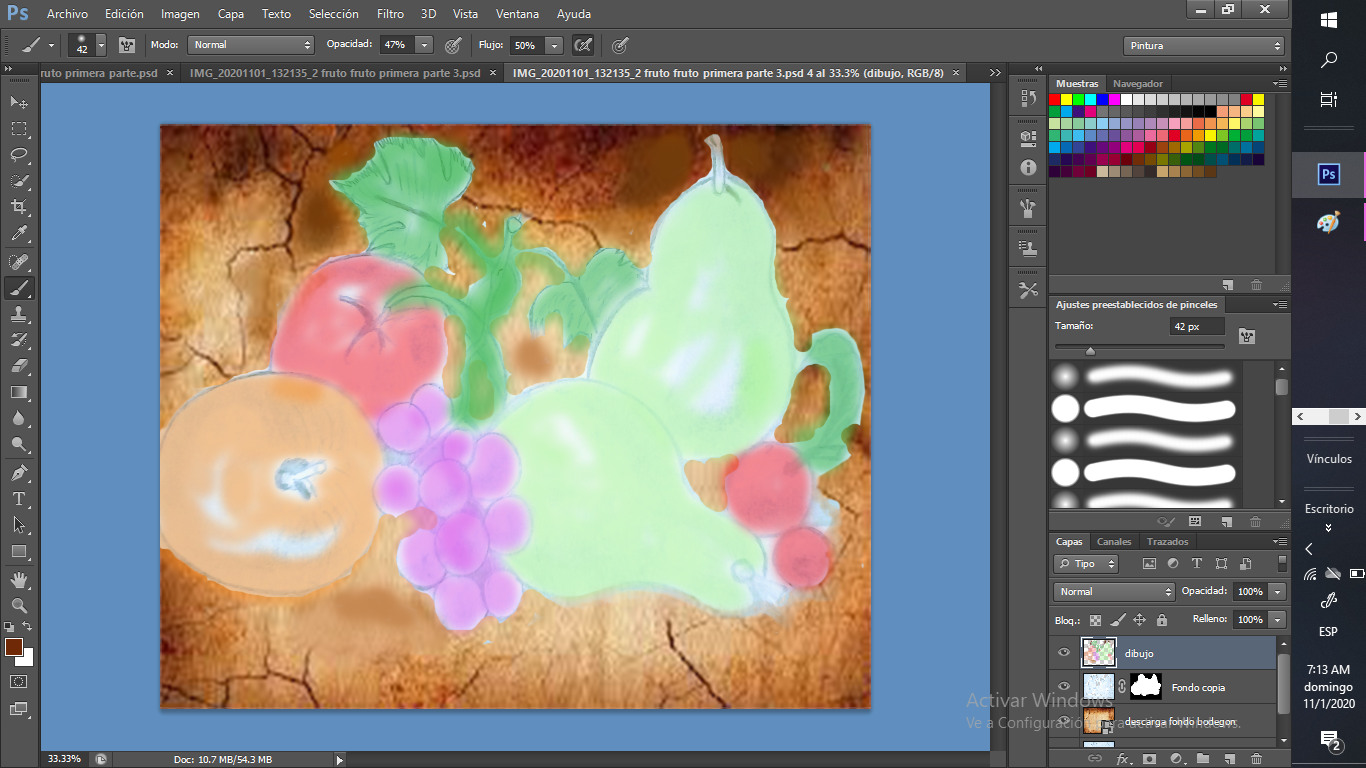This screenshot has width=1366, height=768.
Task: Click the foreground brown color swatch
Action: coord(14,647)
